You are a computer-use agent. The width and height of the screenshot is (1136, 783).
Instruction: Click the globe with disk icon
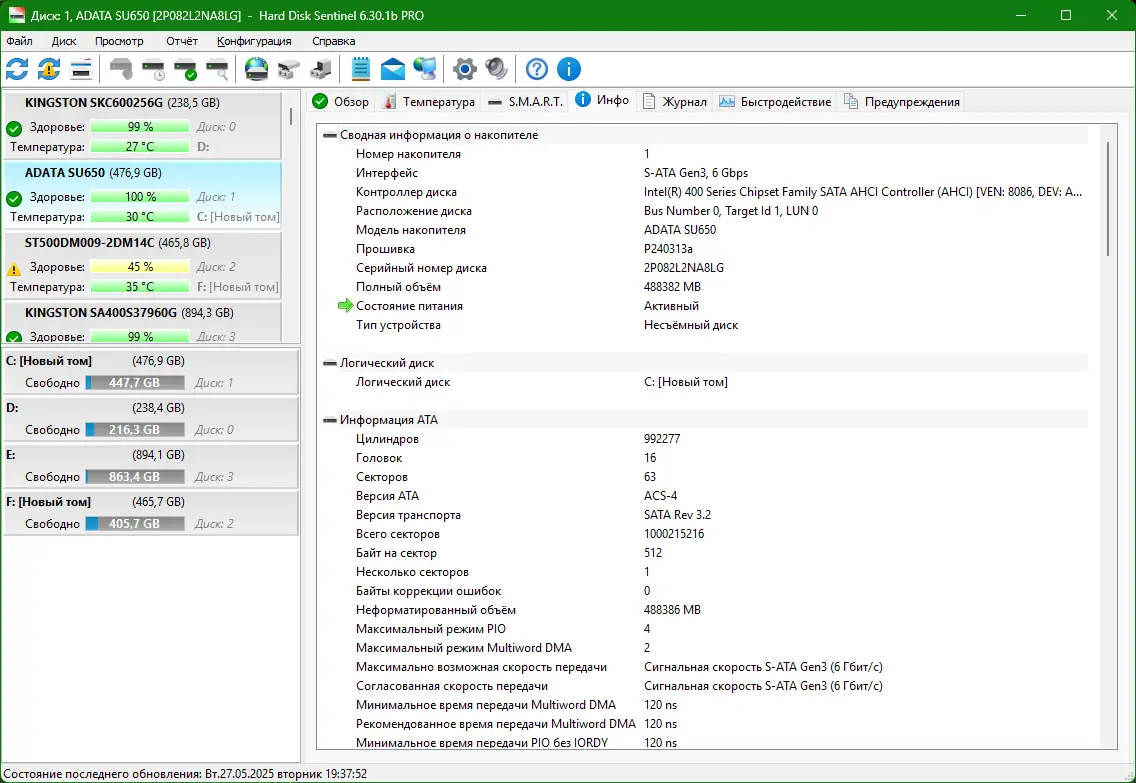(257, 69)
